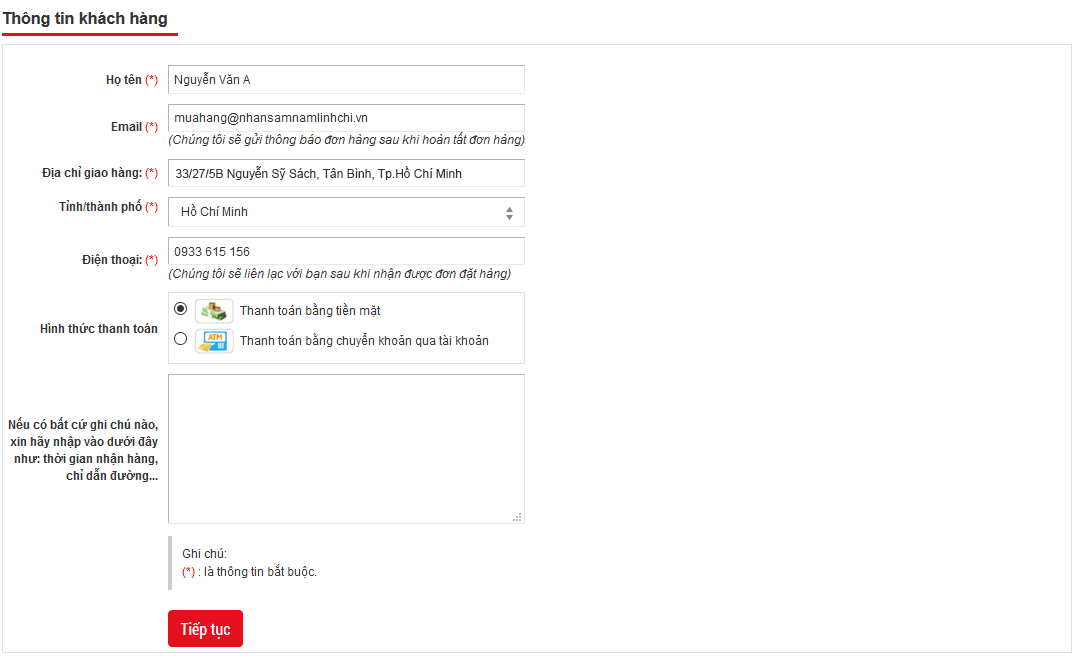Grab the resize handle of the notes textarea
This screenshot has height=659, width=1078.
(517, 517)
